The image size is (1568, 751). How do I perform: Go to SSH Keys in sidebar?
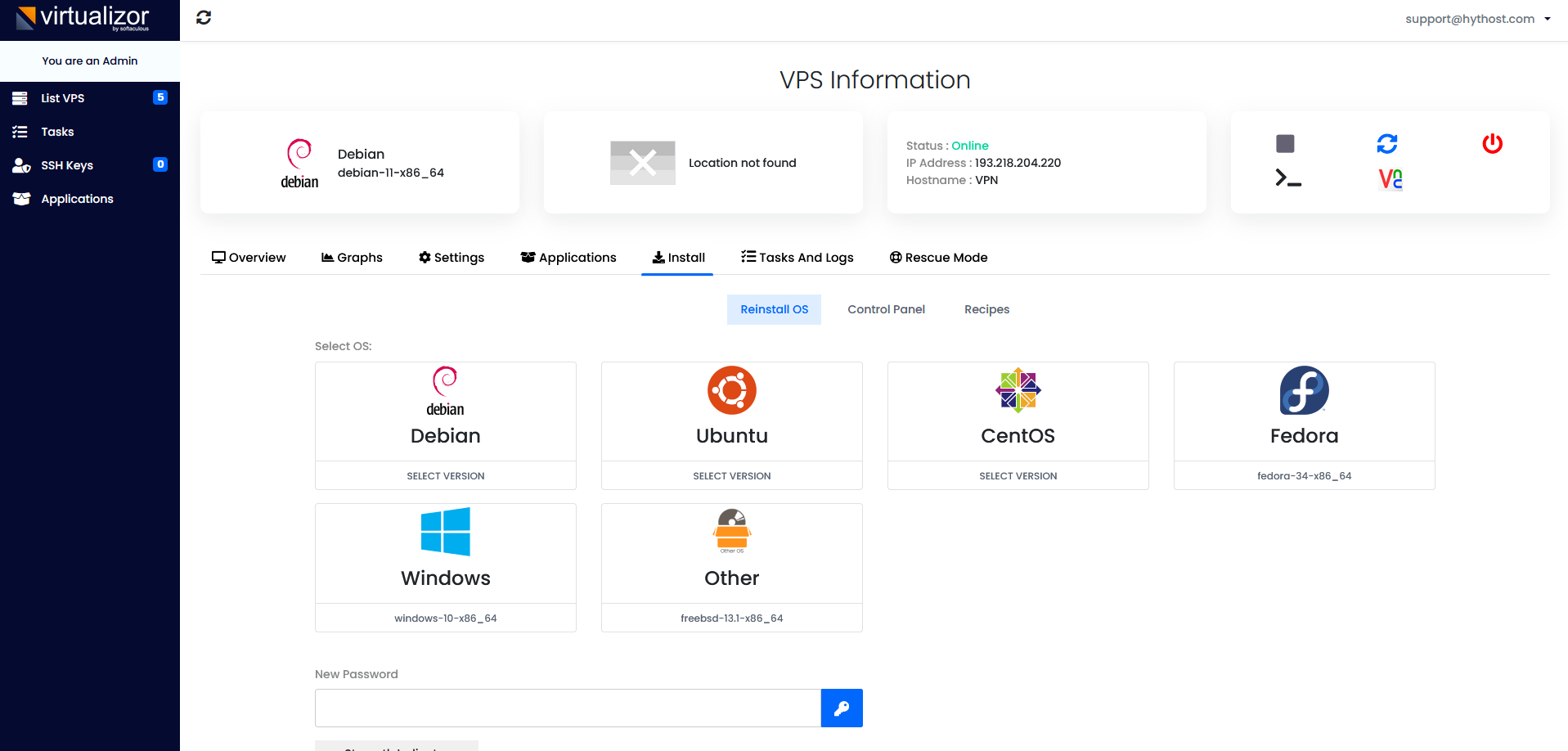coord(67,165)
